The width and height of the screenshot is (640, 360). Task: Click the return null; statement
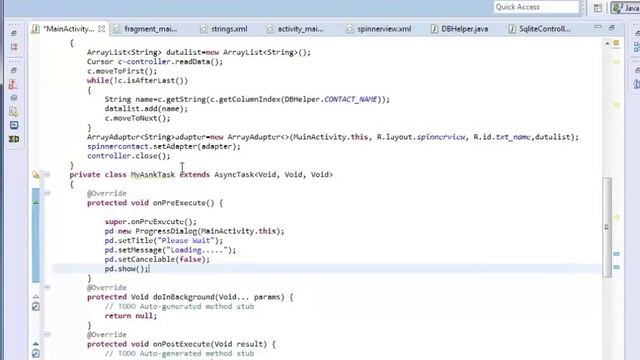coord(131,316)
